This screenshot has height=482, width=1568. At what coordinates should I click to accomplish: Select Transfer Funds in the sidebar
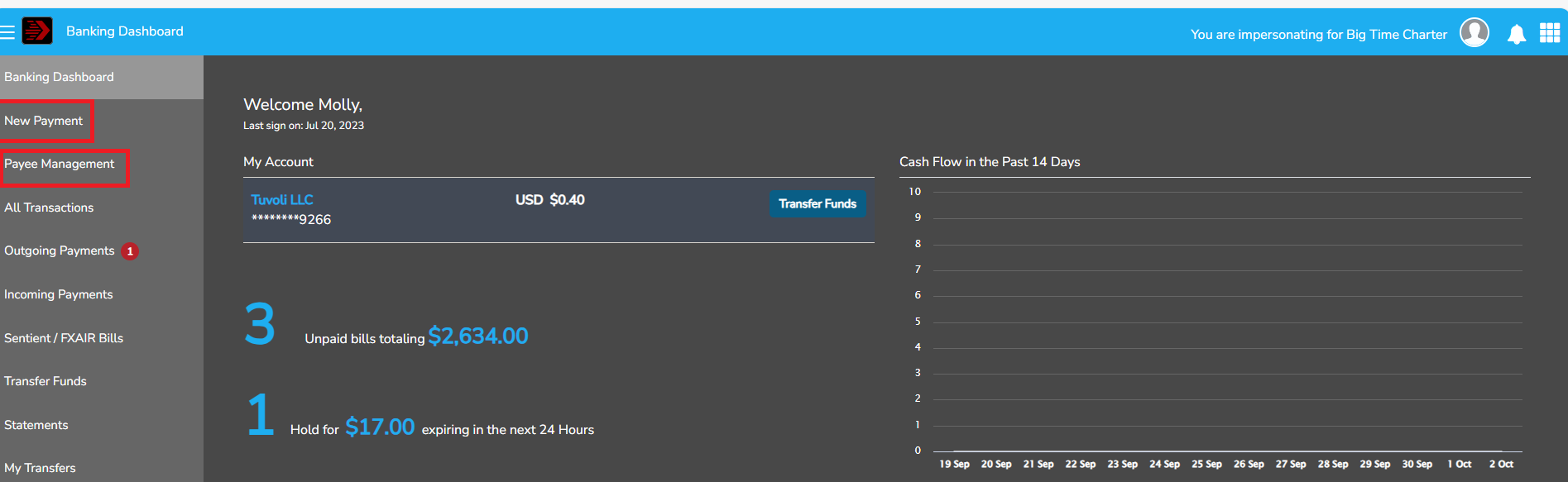pos(46,381)
